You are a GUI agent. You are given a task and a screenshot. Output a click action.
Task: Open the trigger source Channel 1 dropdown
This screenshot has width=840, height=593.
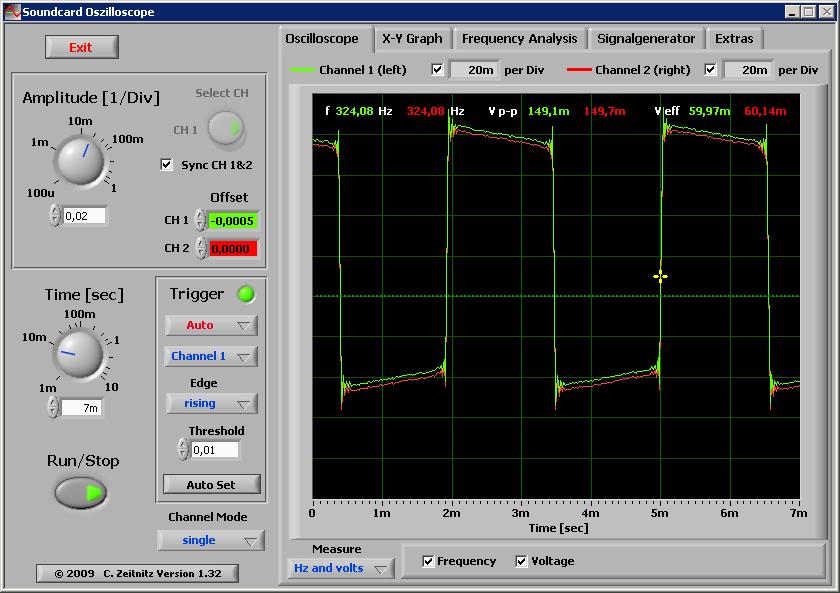pyautogui.click(x=211, y=356)
